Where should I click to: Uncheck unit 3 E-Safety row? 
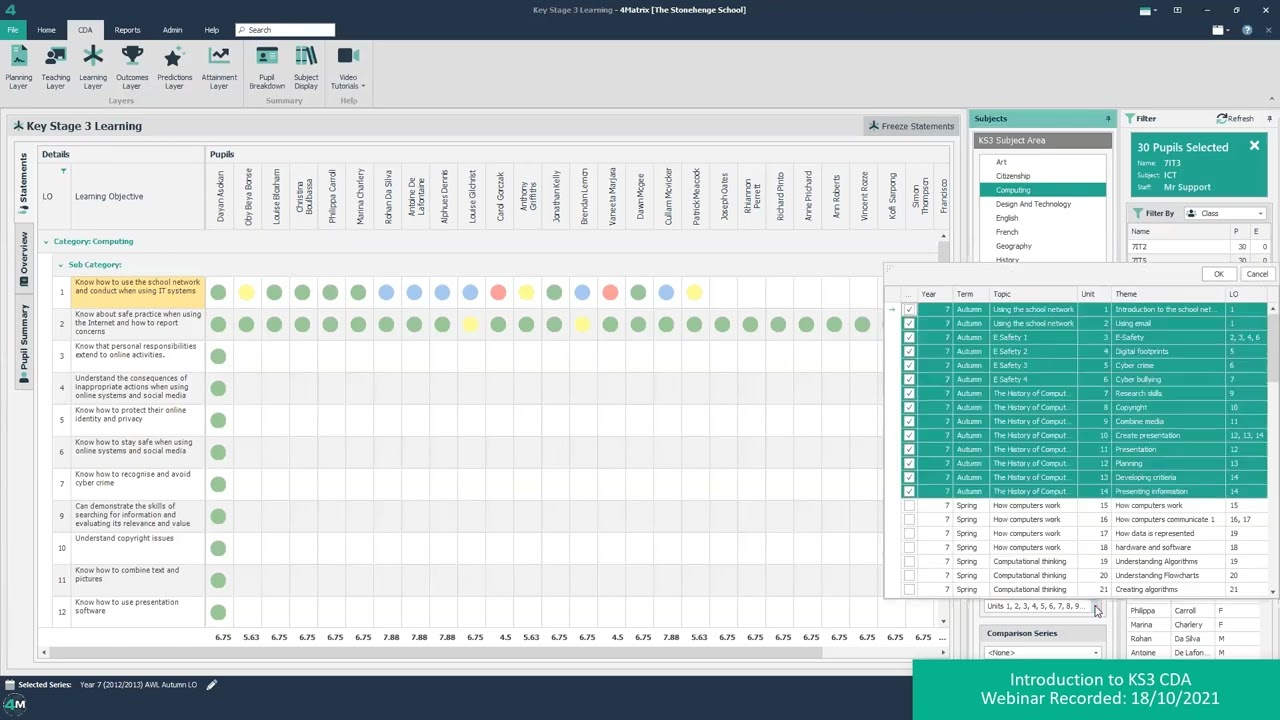tap(909, 337)
